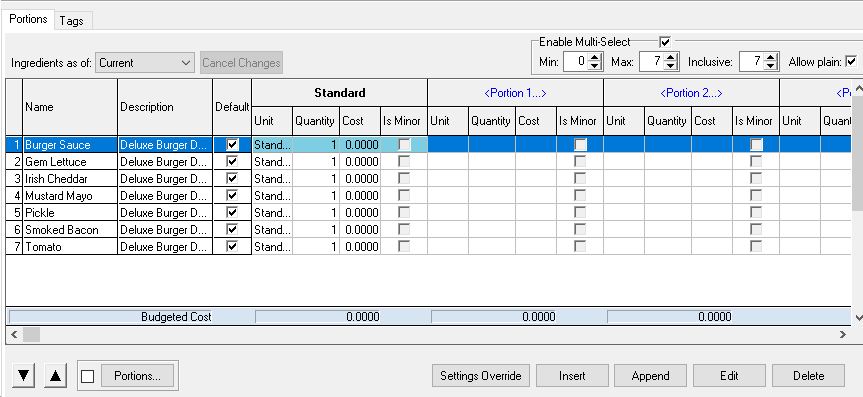Click Smoked Bacon Standard cost cell
The height and width of the screenshot is (397, 863).
coord(360,230)
